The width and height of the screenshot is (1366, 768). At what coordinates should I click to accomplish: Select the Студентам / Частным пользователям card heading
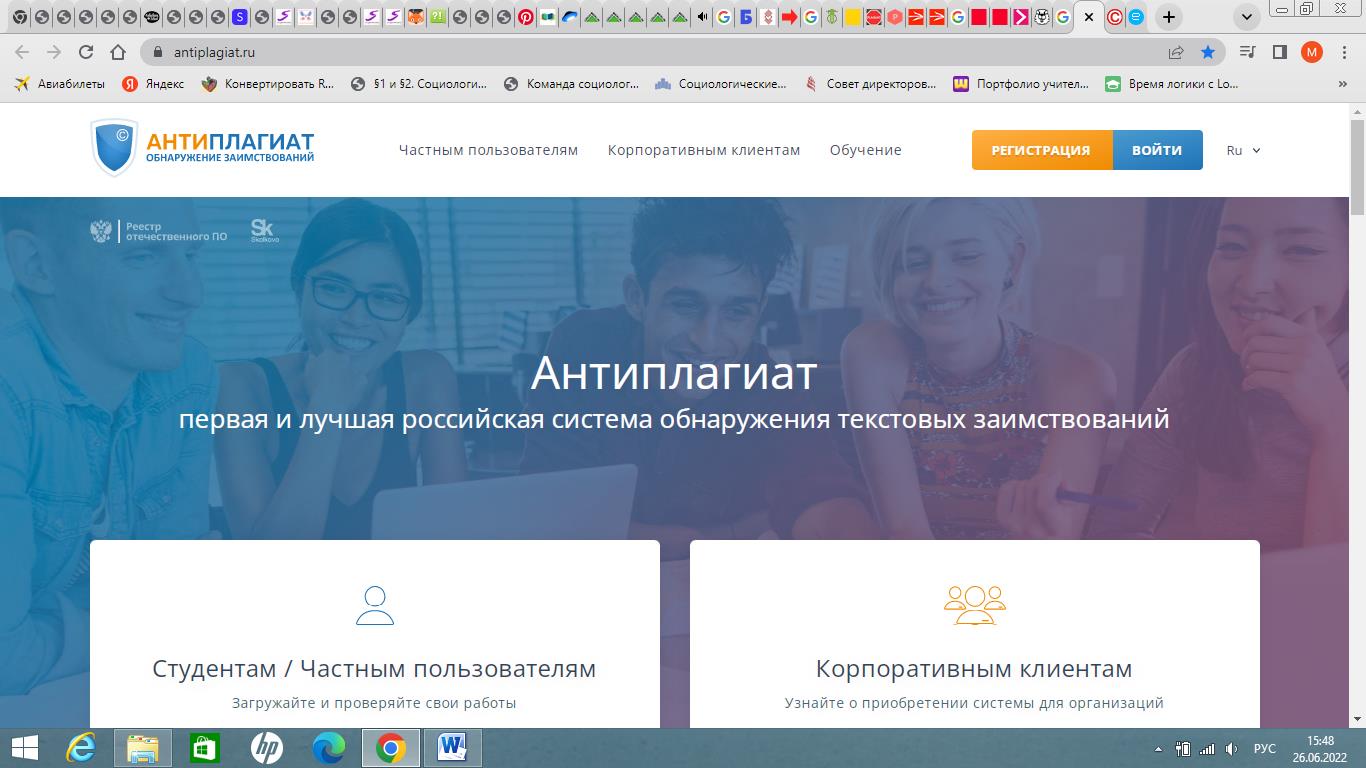coord(374,668)
